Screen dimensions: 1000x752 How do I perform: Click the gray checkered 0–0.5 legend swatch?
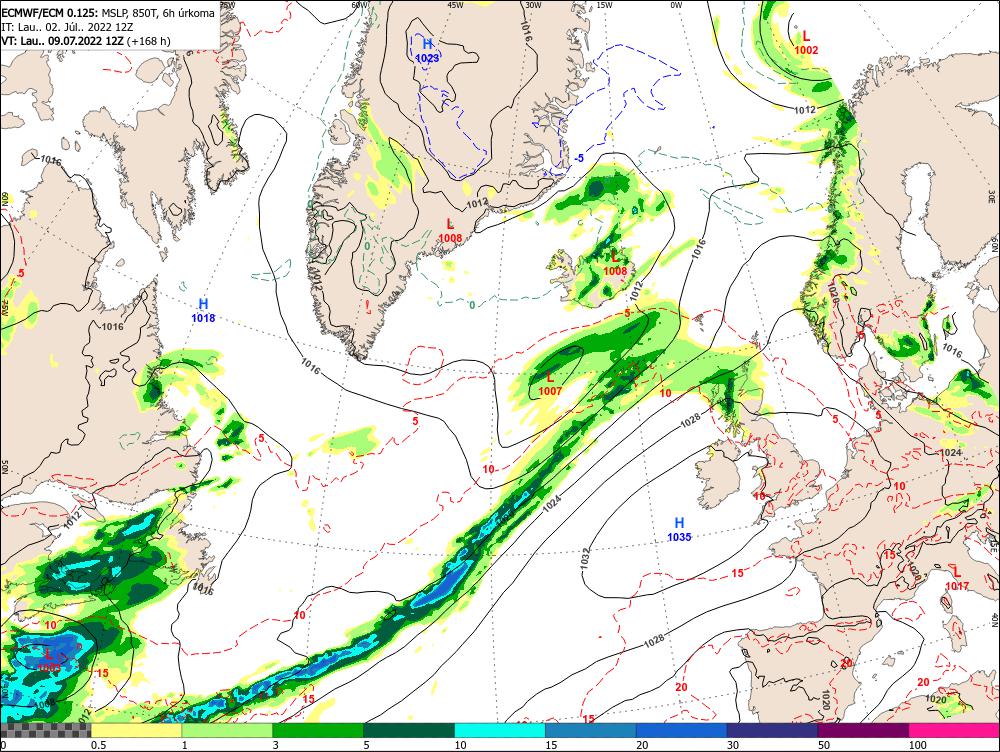pyautogui.click(x=45, y=730)
